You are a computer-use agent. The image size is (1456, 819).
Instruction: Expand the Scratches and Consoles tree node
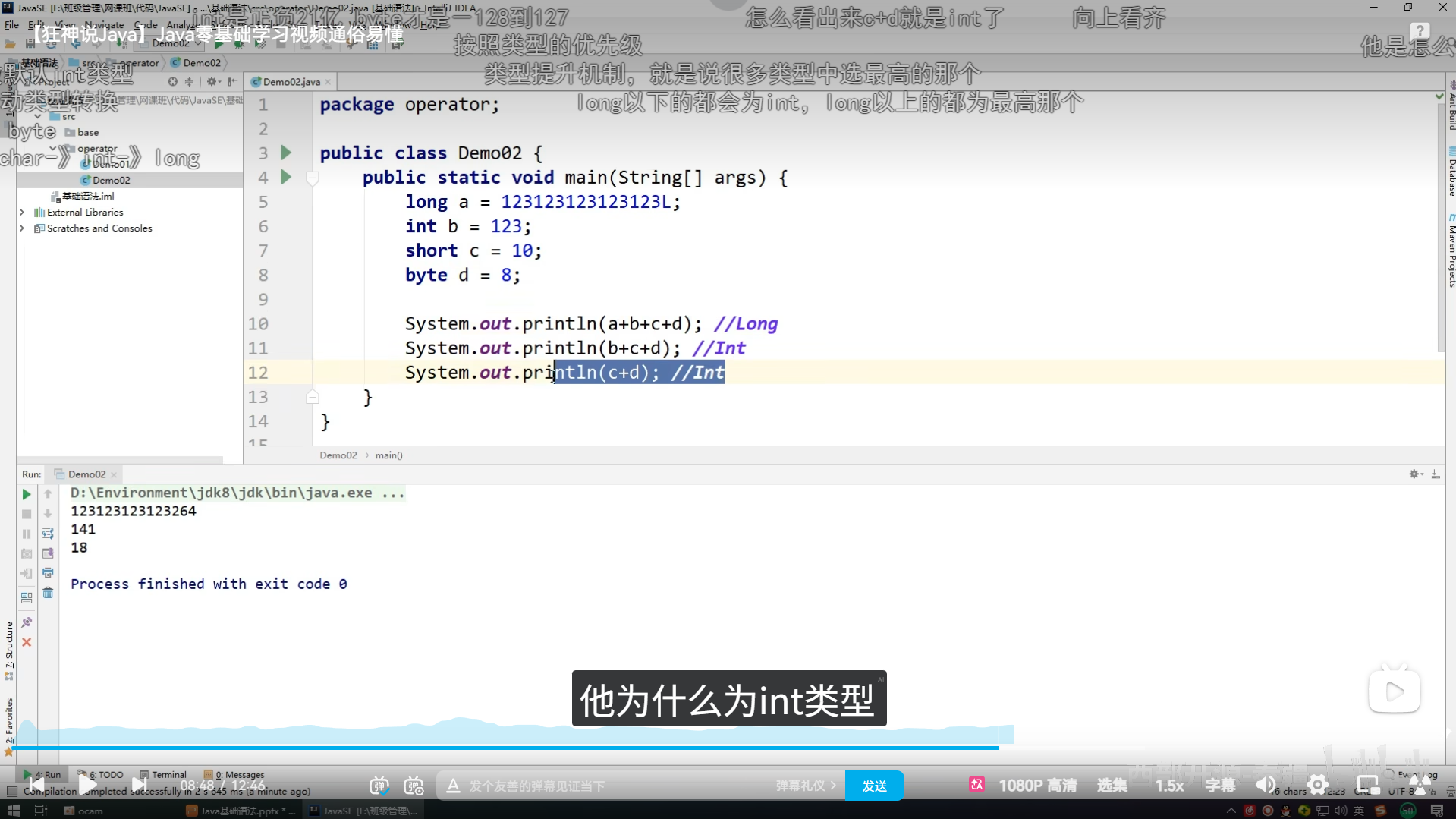[22, 228]
